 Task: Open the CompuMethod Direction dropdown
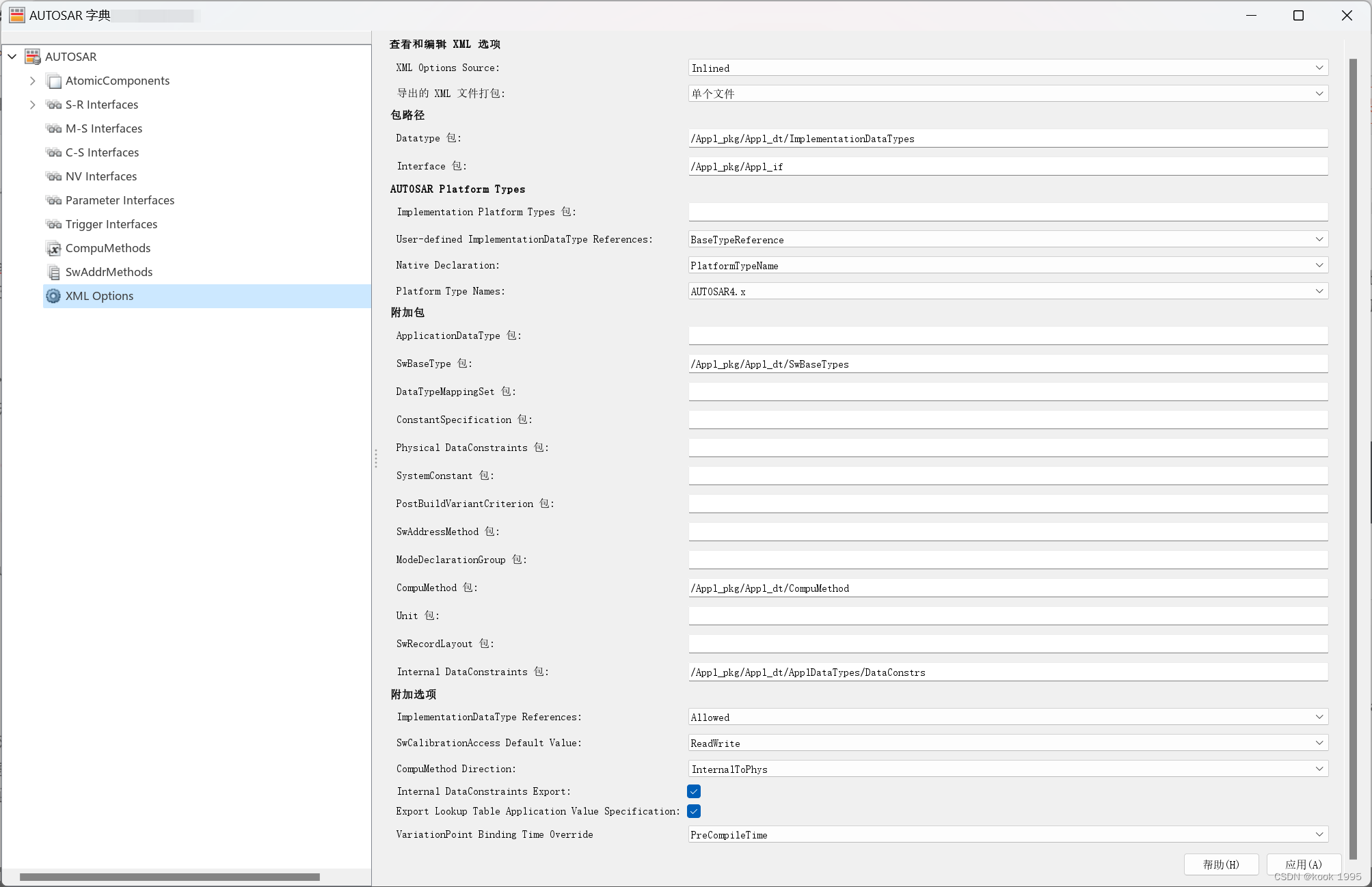click(1008, 769)
